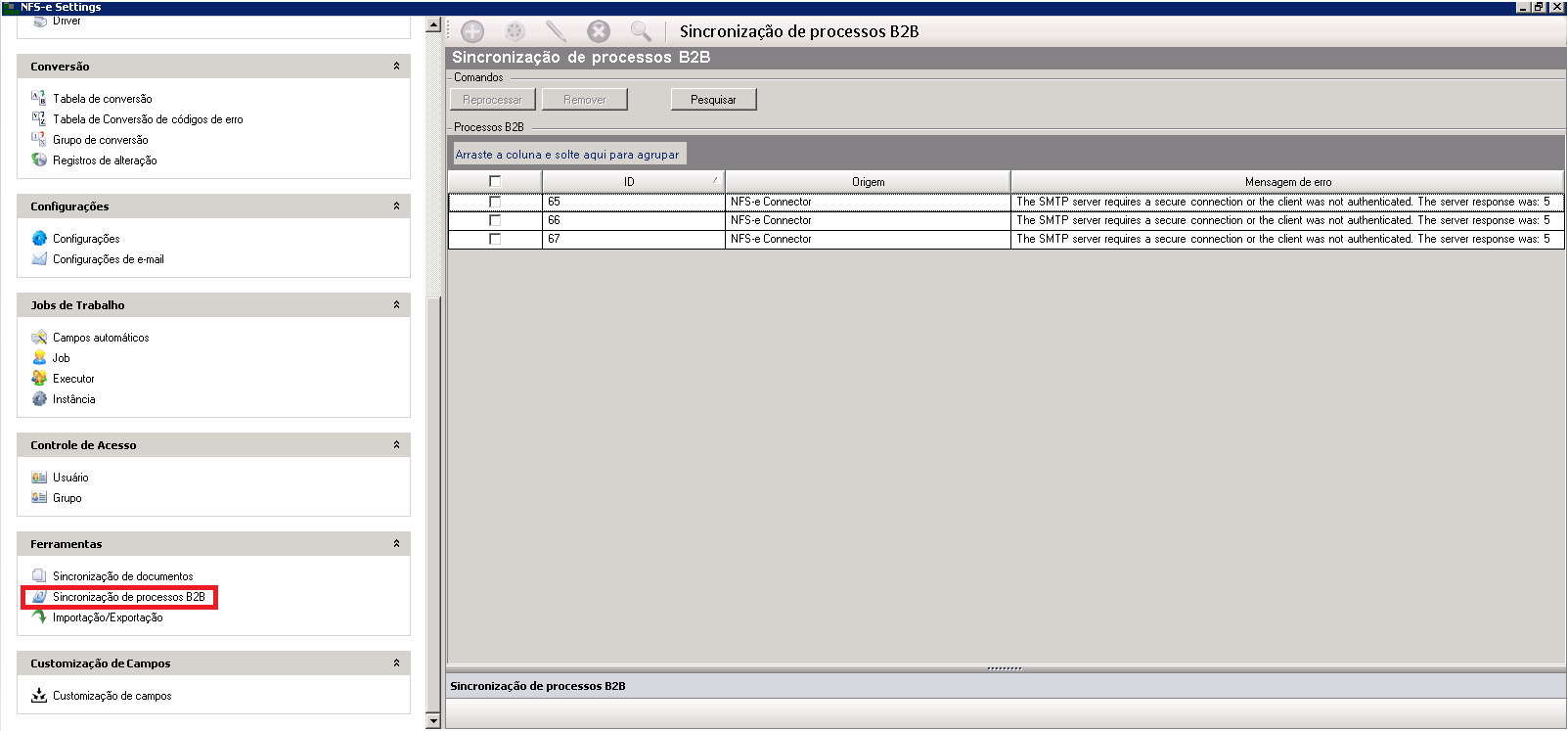Click the Executor icon
The image size is (1568, 731).
tap(39, 378)
